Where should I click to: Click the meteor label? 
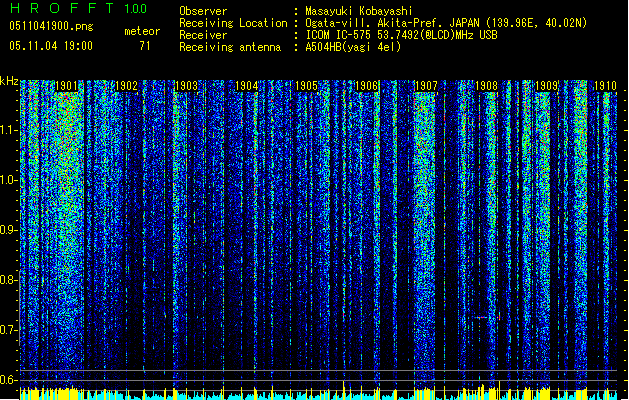click(x=142, y=31)
